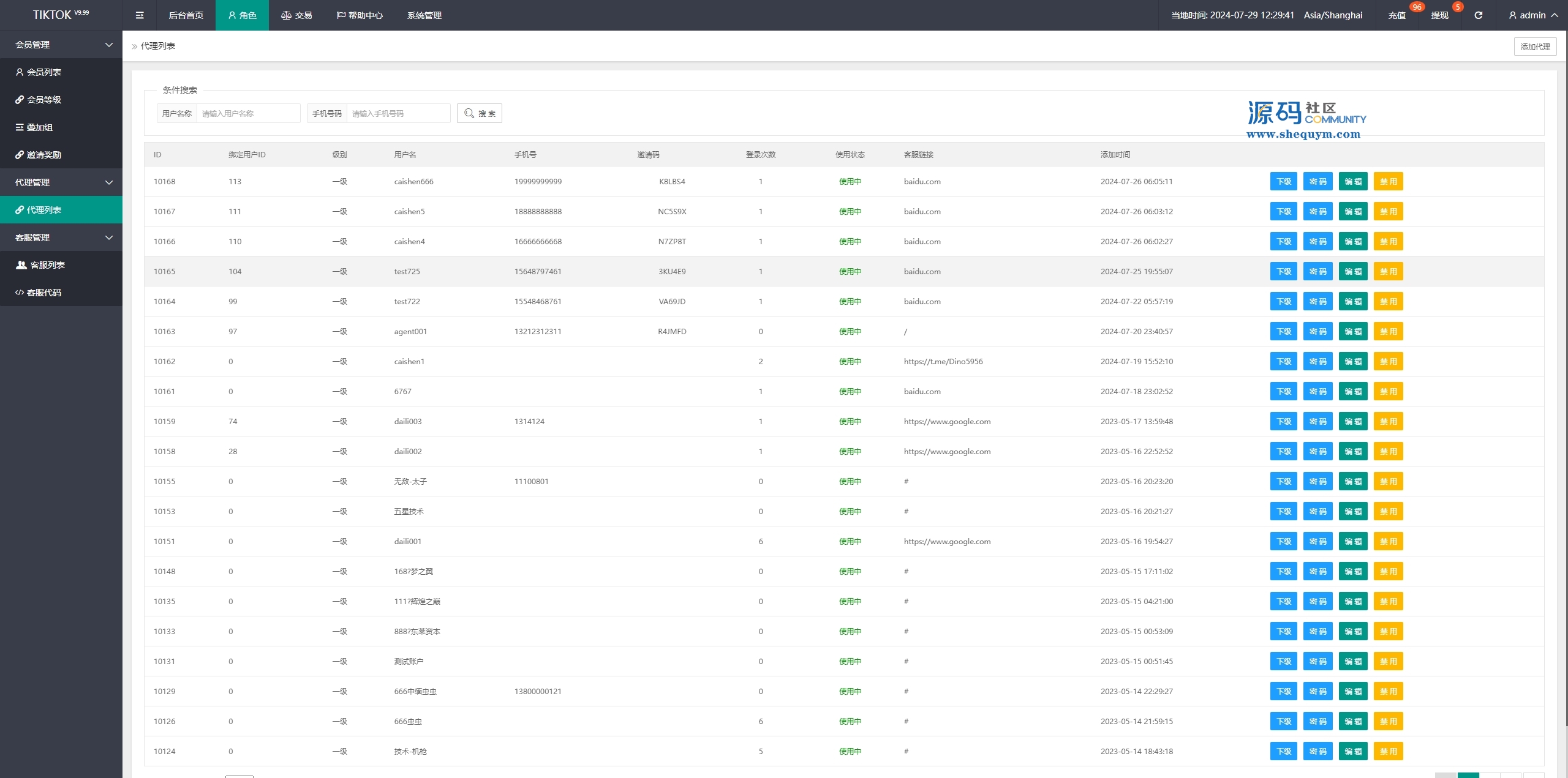Click the TIKTOK logo title
The height and width of the screenshot is (778, 1568).
tap(61, 15)
